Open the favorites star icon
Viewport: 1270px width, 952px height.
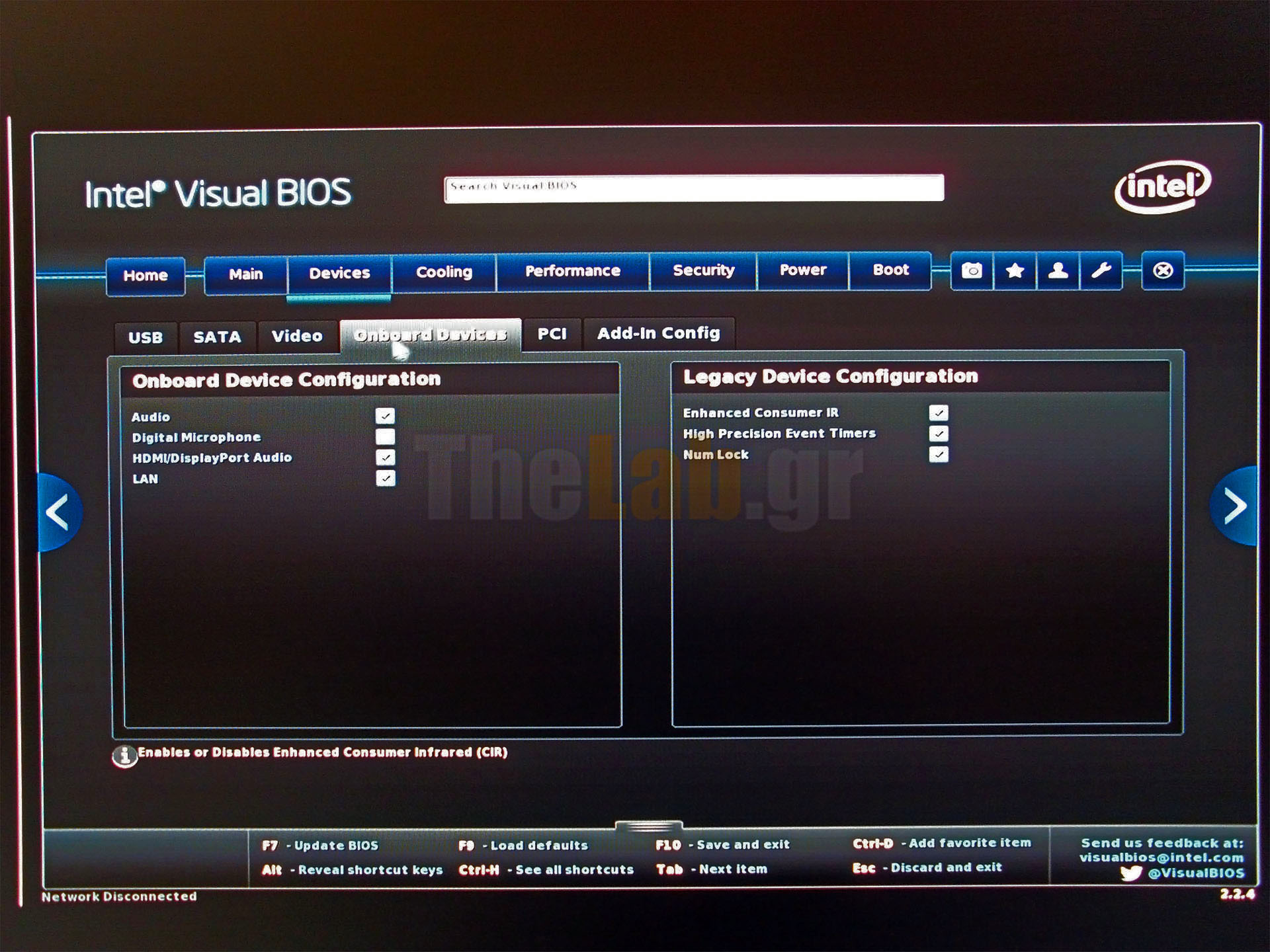[1015, 270]
